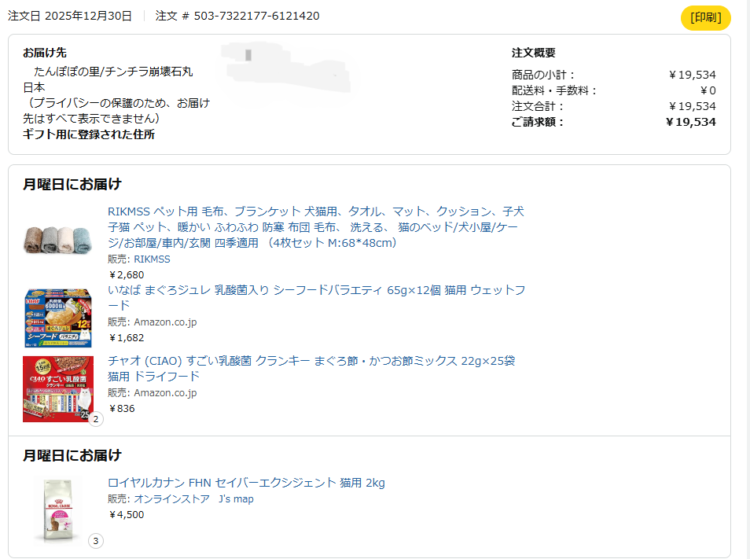Click the ¥4,500 price of Royal Canin

coord(126,515)
